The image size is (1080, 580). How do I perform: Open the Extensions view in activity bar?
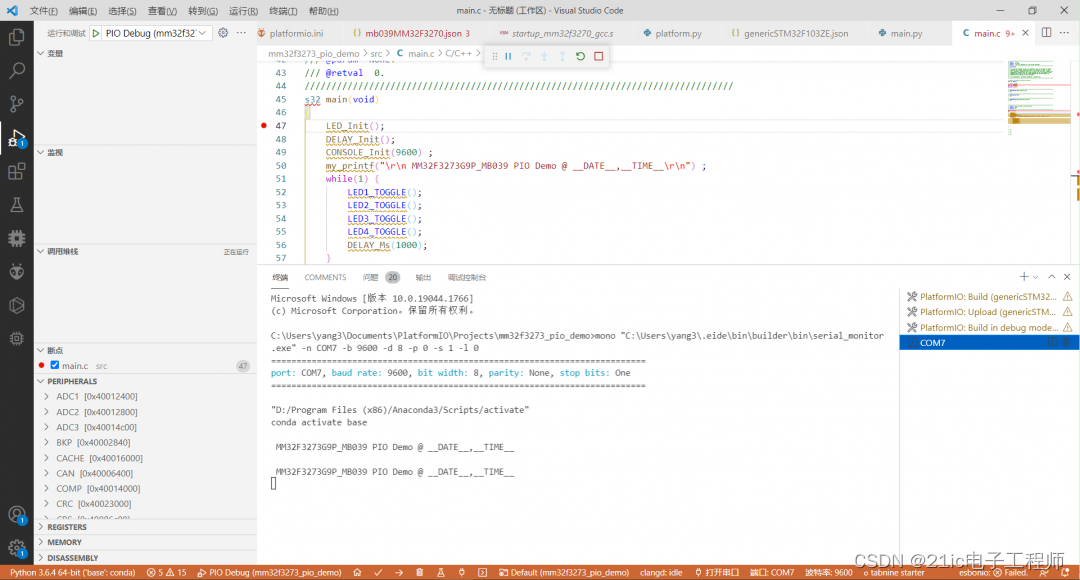[x=17, y=171]
